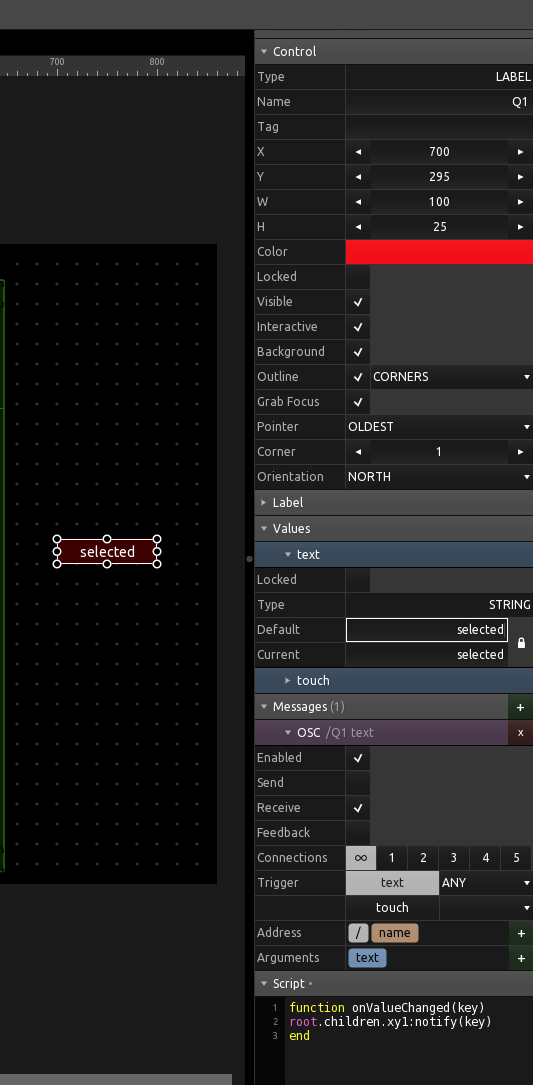Decrease the X value with left arrow
533x1085 pixels.
click(x=358, y=152)
